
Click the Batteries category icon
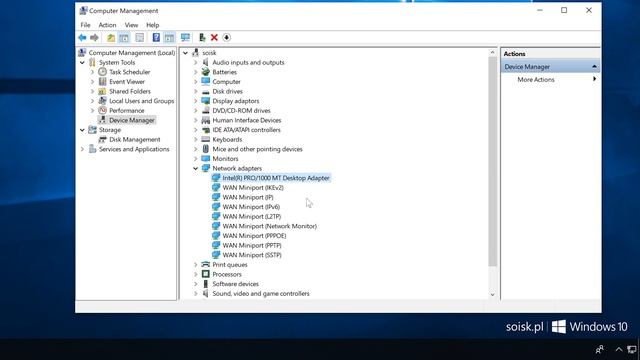(x=206, y=72)
